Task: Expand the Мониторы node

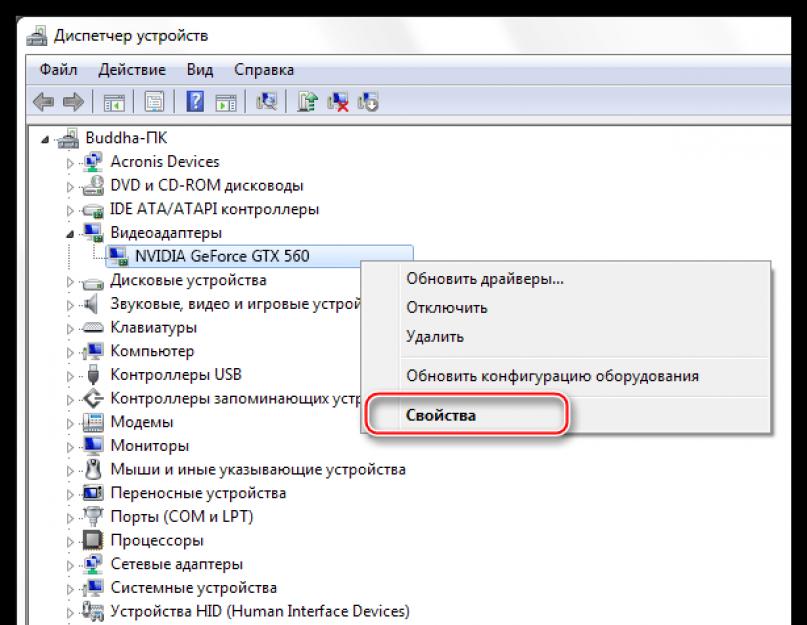Action: 70,446
